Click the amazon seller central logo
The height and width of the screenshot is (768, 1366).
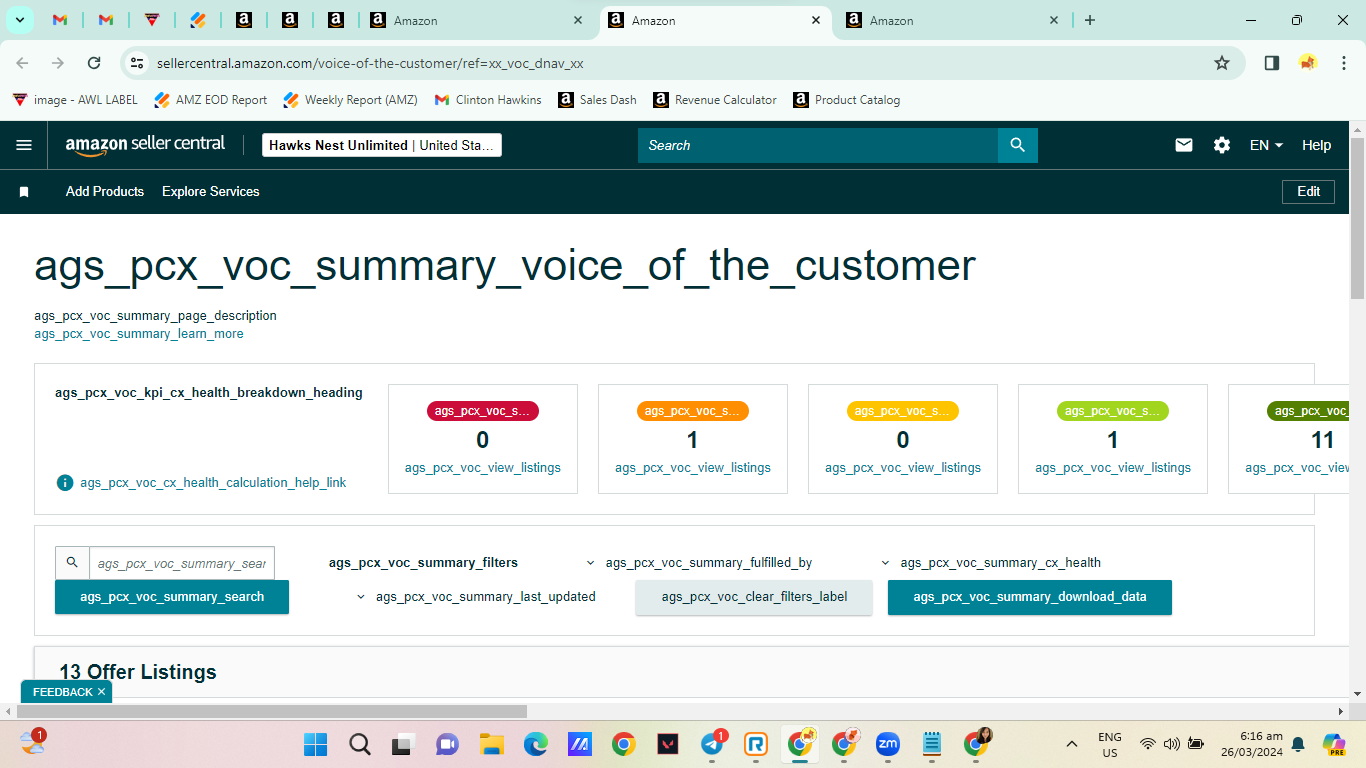pyautogui.click(x=146, y=144)
